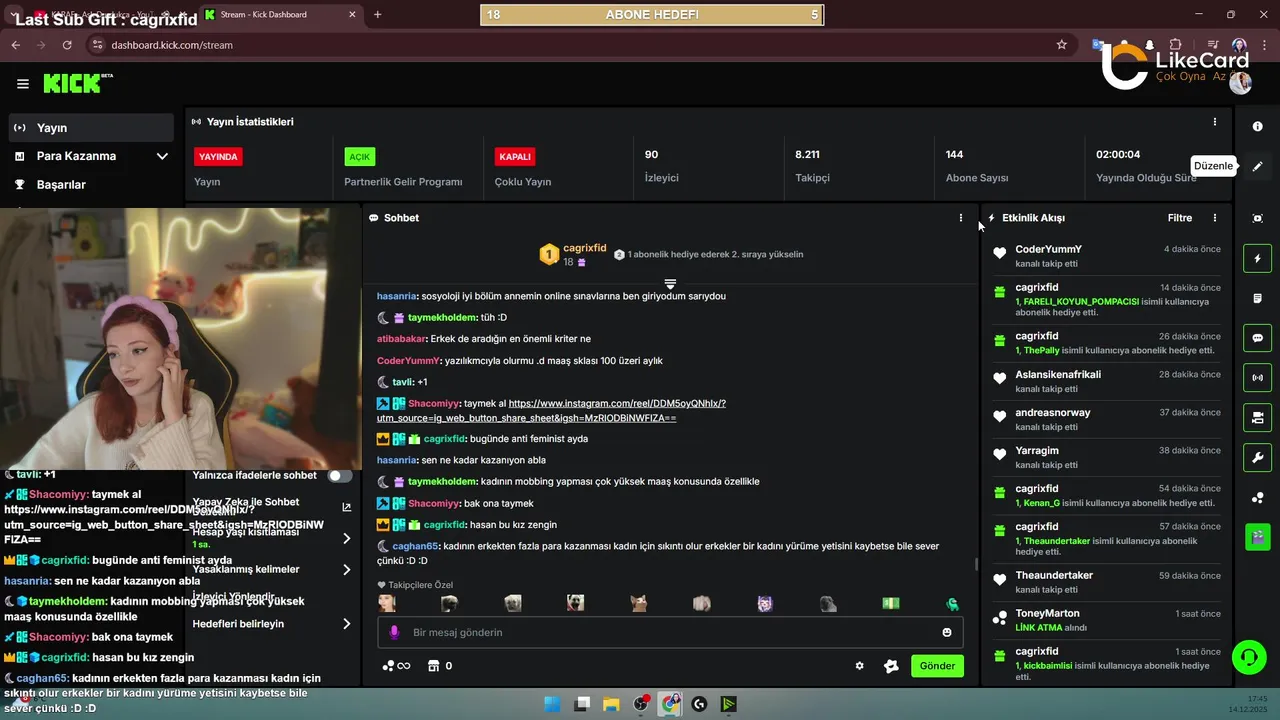
Task: Click the KAPALI multistream badge
Action: (x=515, y=157)
